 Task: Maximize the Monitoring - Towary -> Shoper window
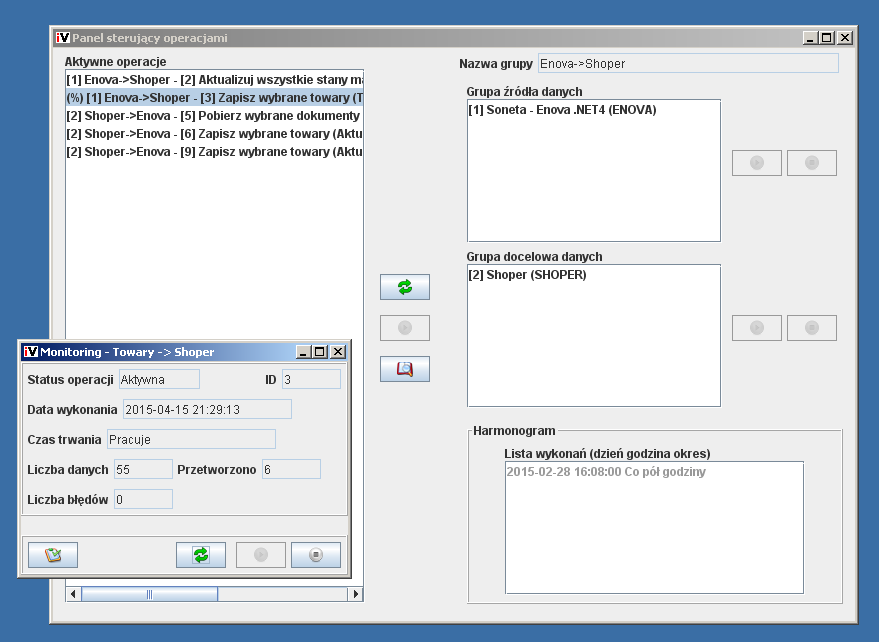[x=320, y=352]
